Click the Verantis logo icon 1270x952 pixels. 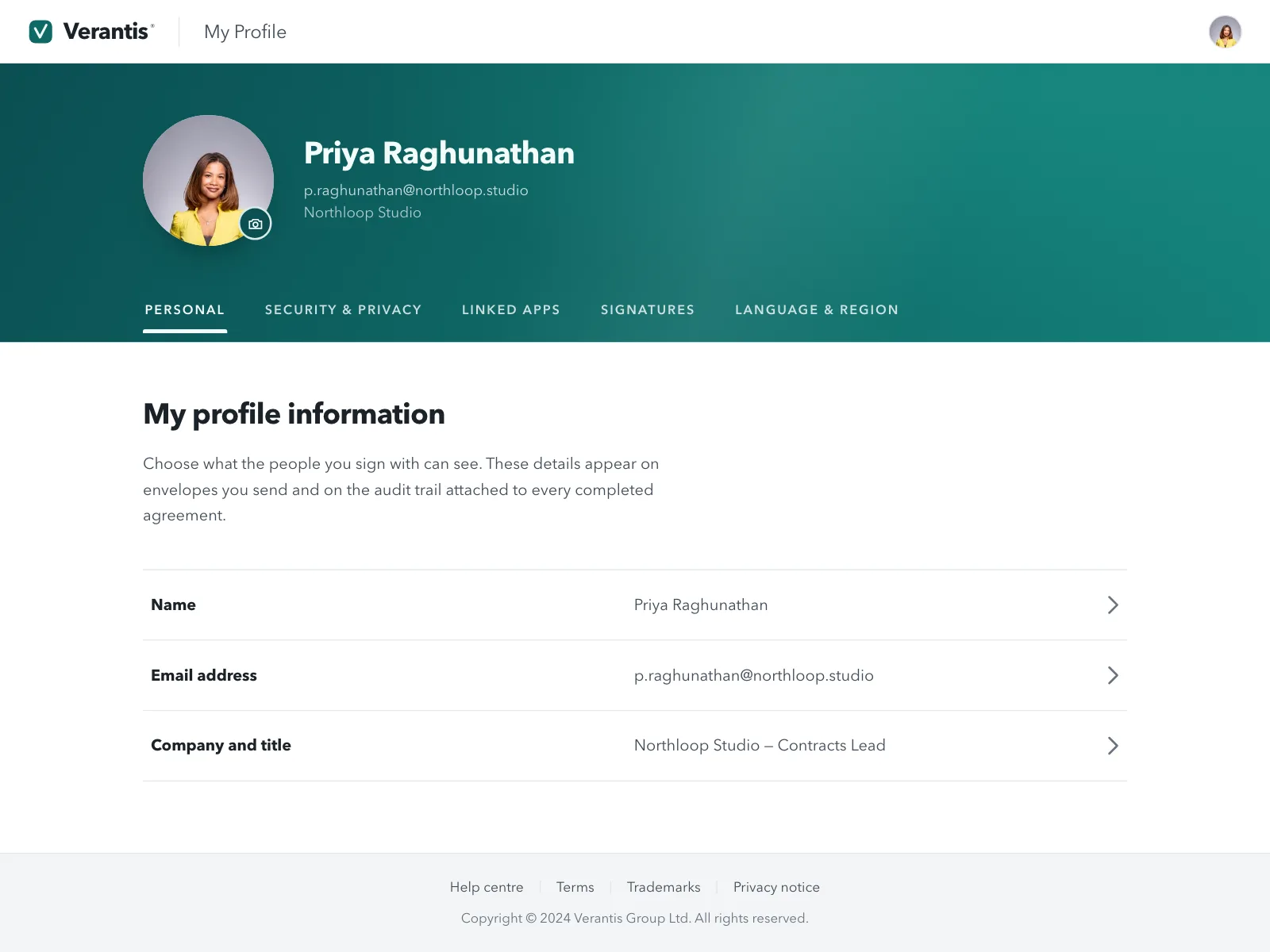[x=40, y=32]
